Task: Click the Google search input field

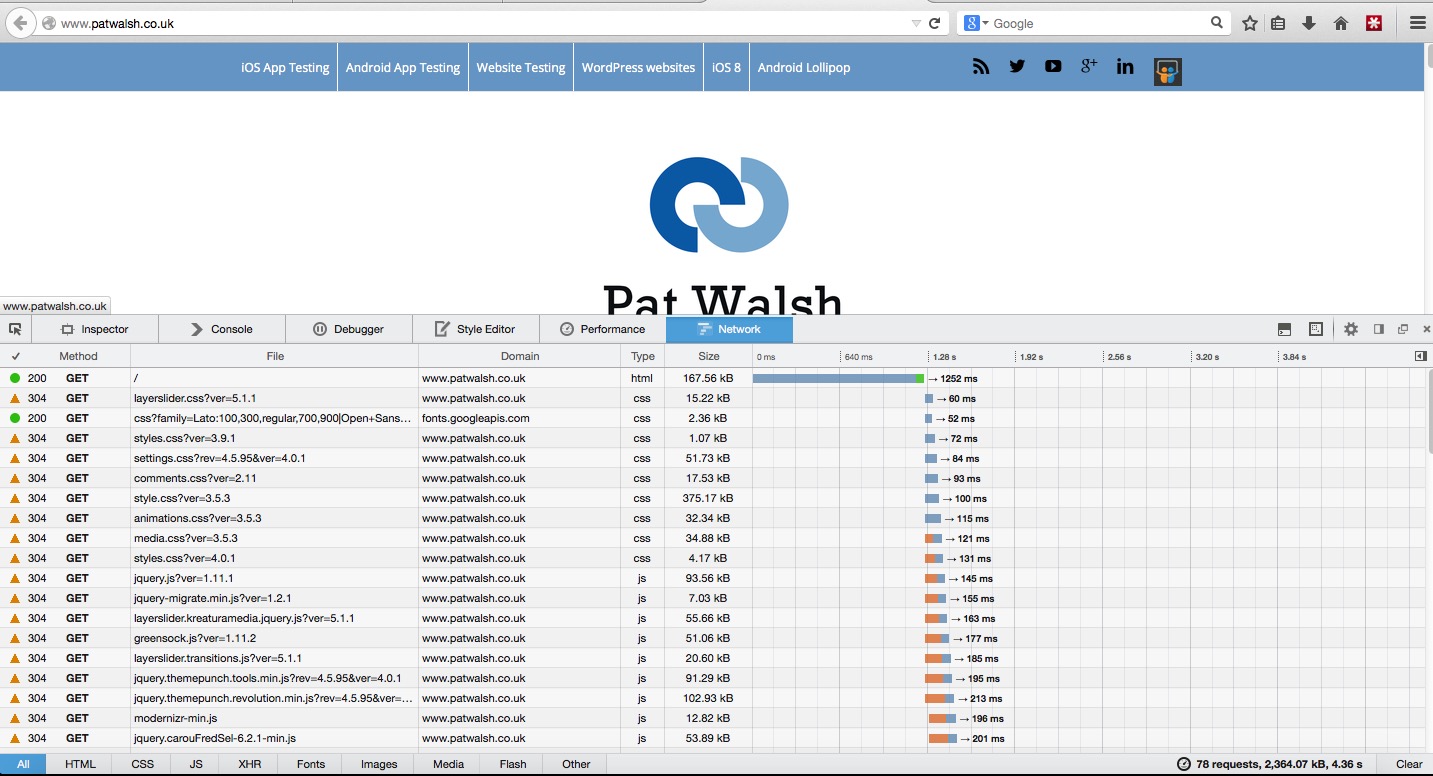Action: (1100, 23)
